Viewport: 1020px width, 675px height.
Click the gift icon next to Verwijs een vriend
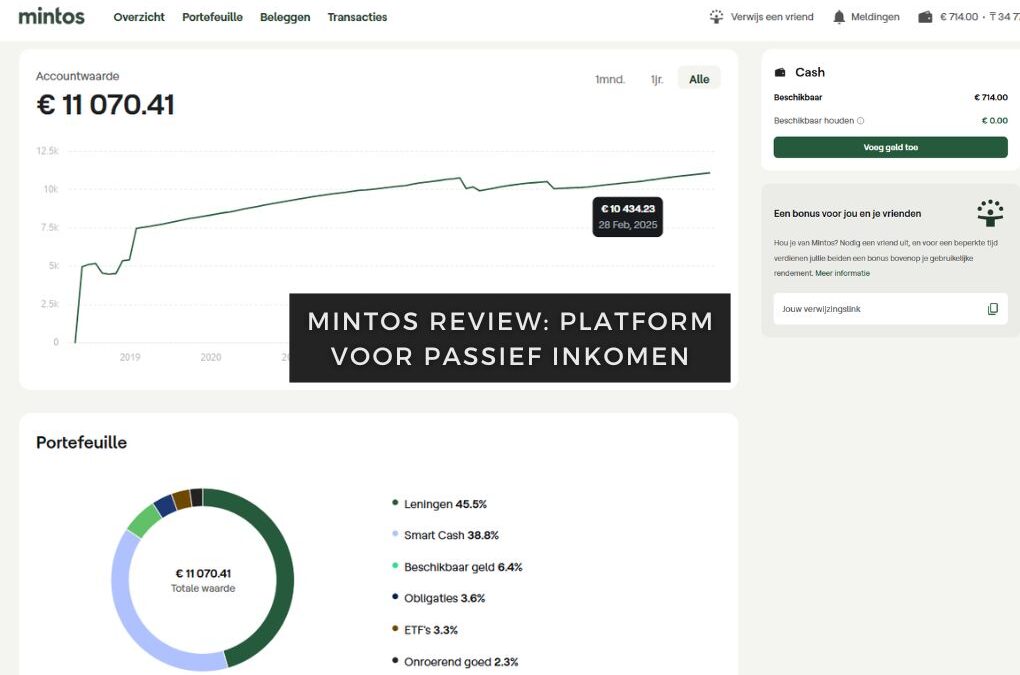click(715, 16)
